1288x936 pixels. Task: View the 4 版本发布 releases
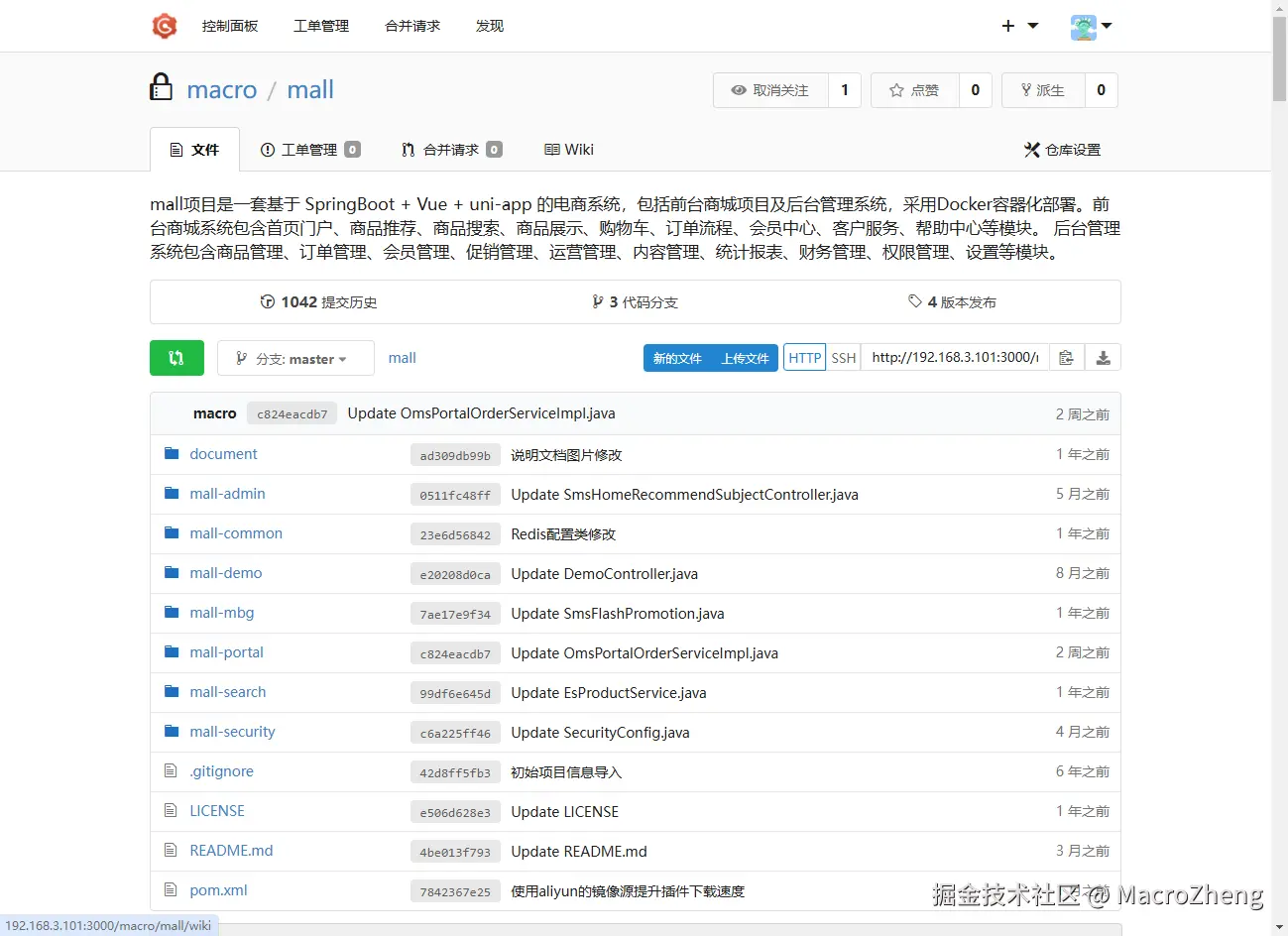[x=953, y=302]
